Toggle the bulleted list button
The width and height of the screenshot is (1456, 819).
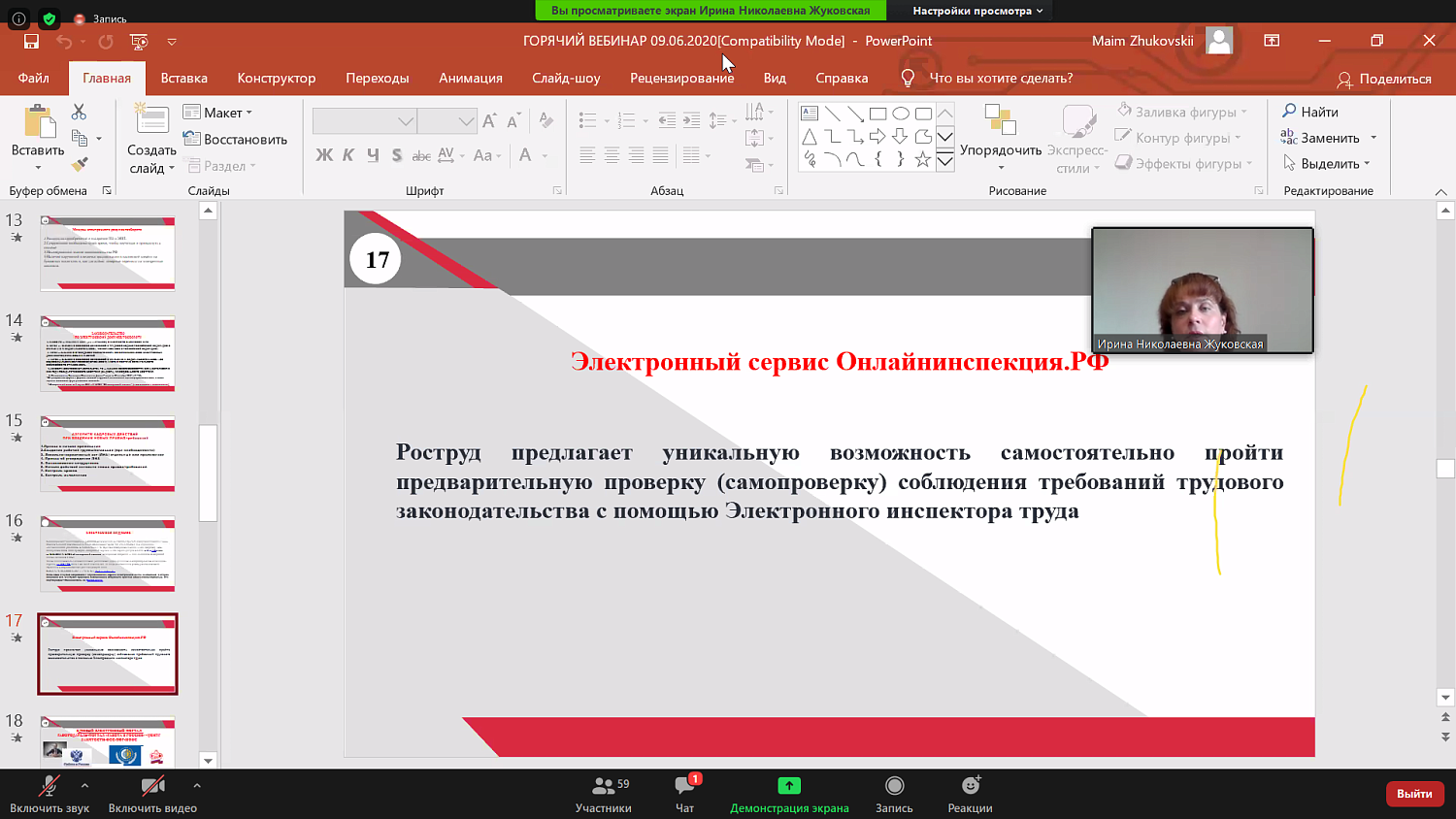pyautogui.click(x=587, y=120)
